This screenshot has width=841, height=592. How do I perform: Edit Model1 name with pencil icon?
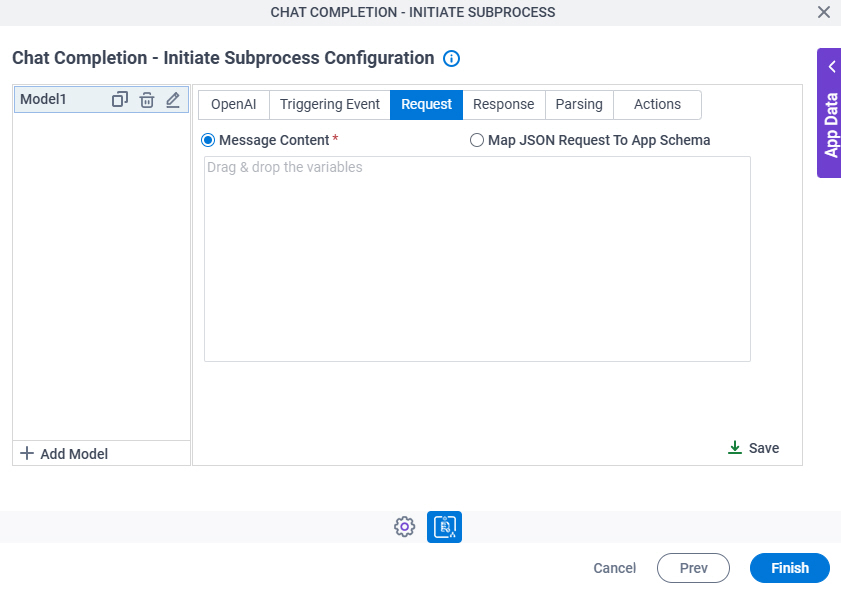point(173,100)
